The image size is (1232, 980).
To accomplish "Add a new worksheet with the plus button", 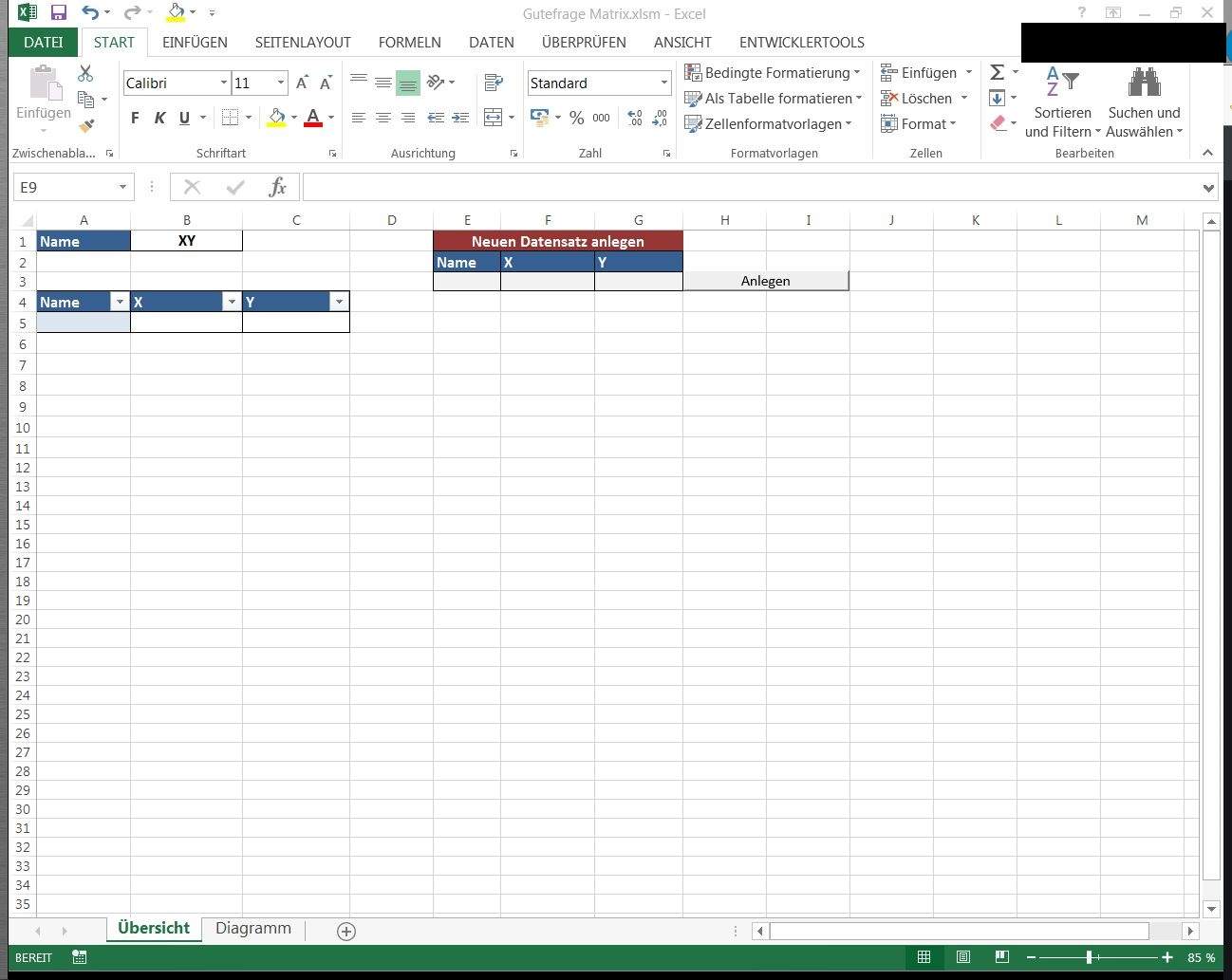I will (x=345, y=931).
